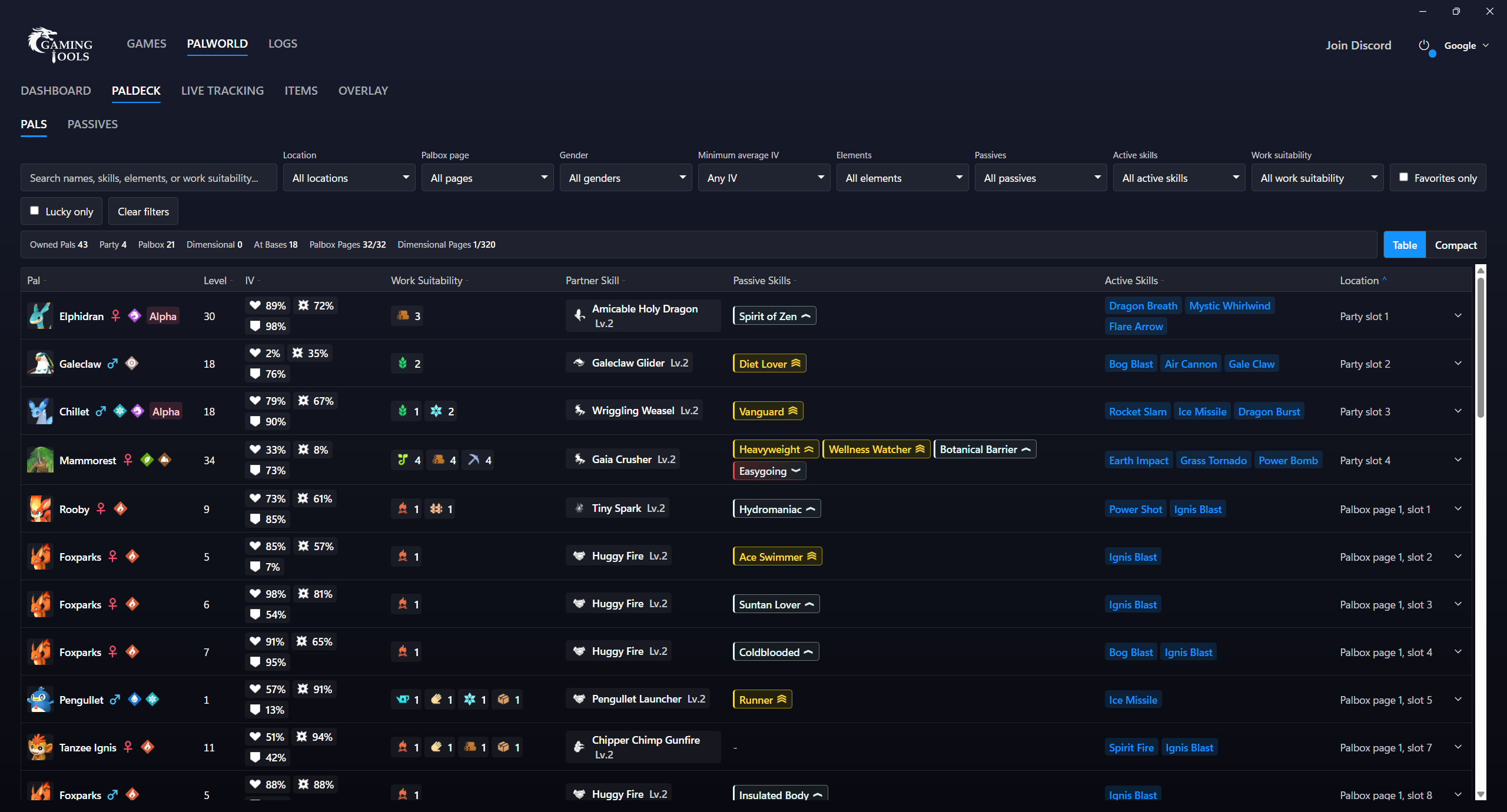The width and height of the screenshot is (1507, 812).
Task: Open the Google account dropdown
Action: tap(1466, 45)
